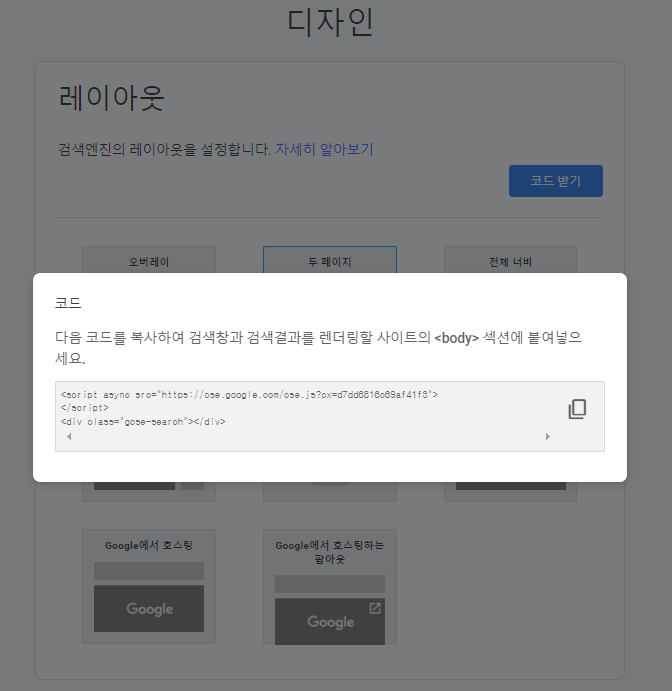Choose the Google에서 호스팅 layout card
The width and height of the screenshot is (672, 691).
[x=149, y=586]
